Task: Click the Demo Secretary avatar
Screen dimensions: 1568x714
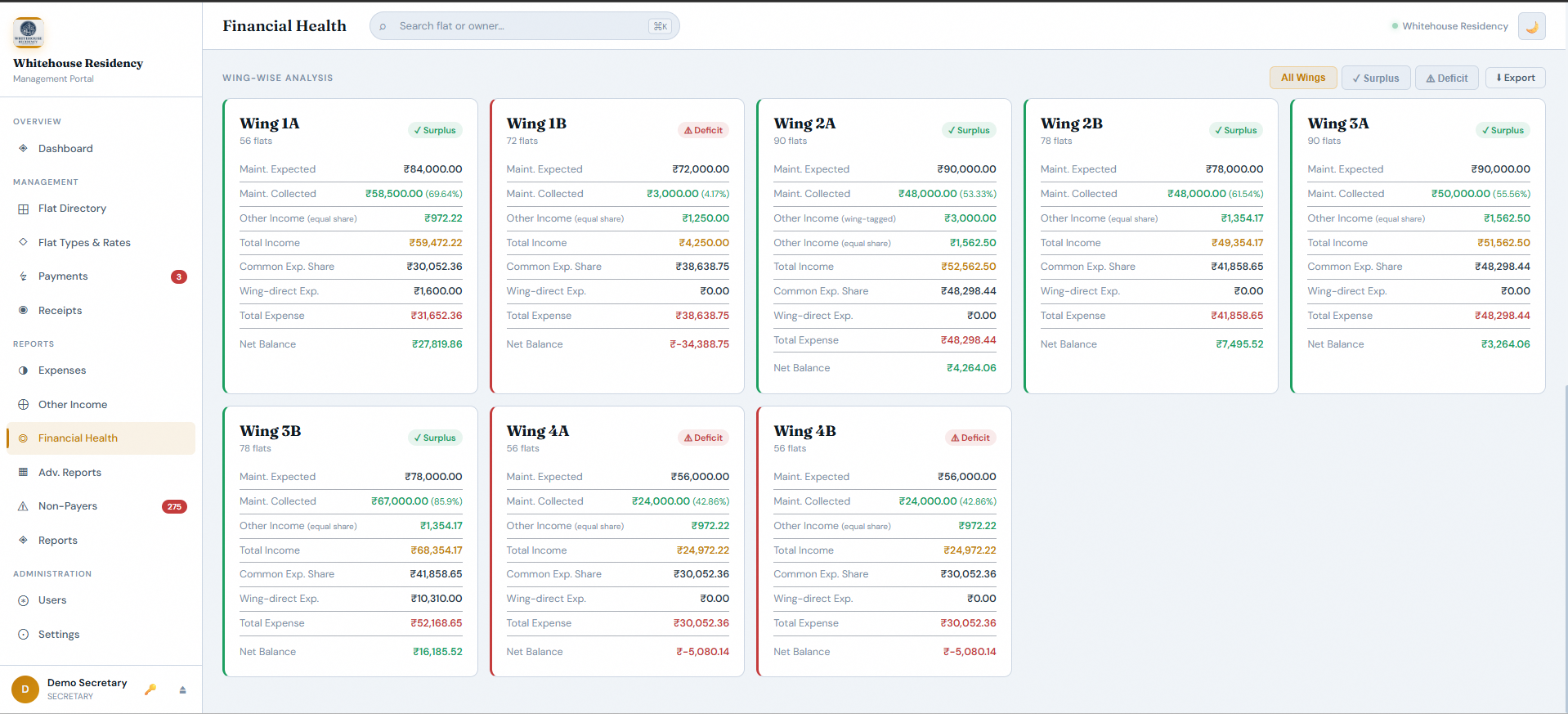Action: [25, 689]
